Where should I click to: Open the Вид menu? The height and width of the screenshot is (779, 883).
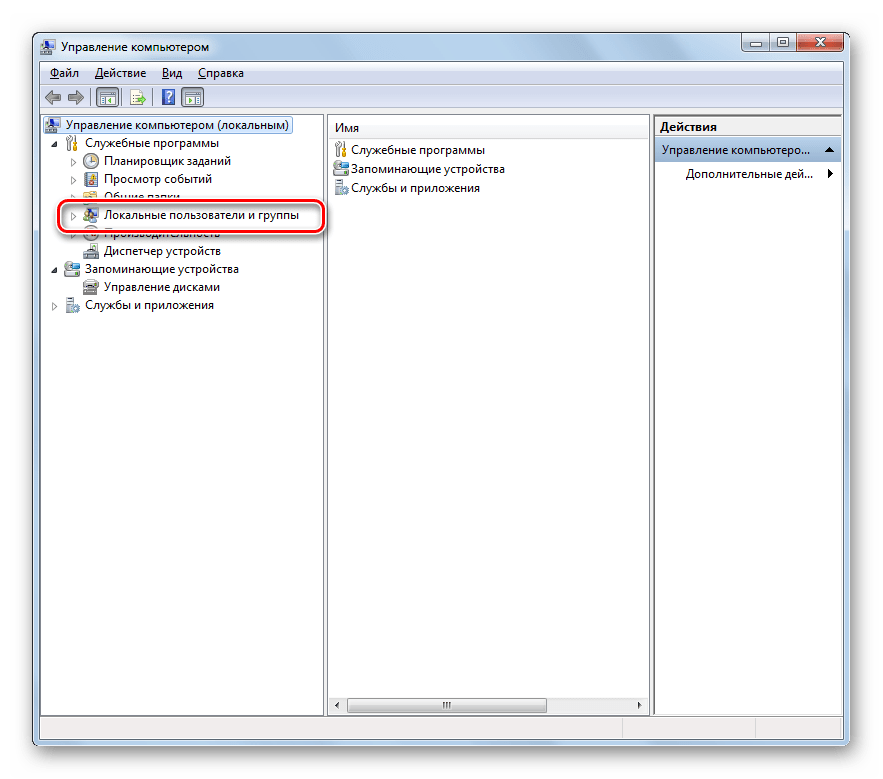click(x=172, y=73)
